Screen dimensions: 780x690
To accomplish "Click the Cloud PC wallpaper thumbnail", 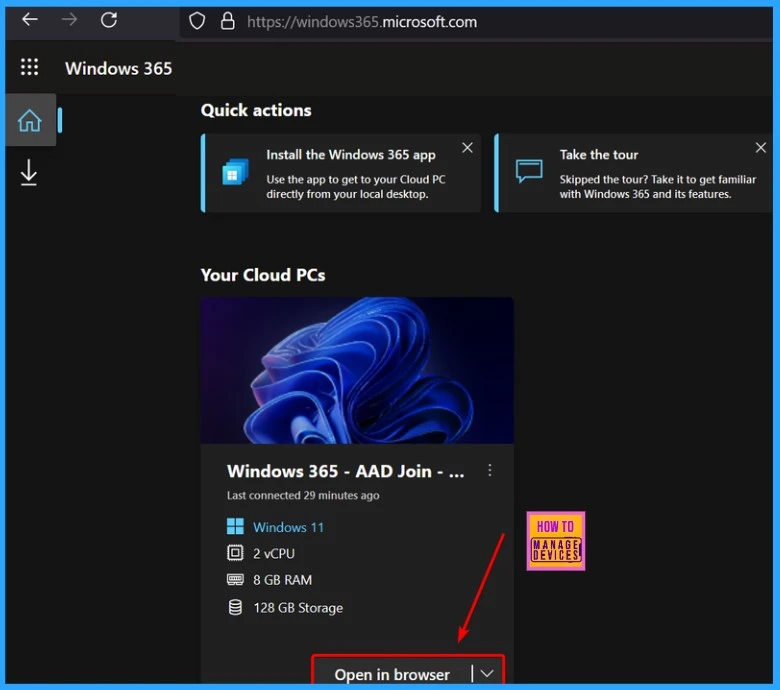I will point(357,371).
